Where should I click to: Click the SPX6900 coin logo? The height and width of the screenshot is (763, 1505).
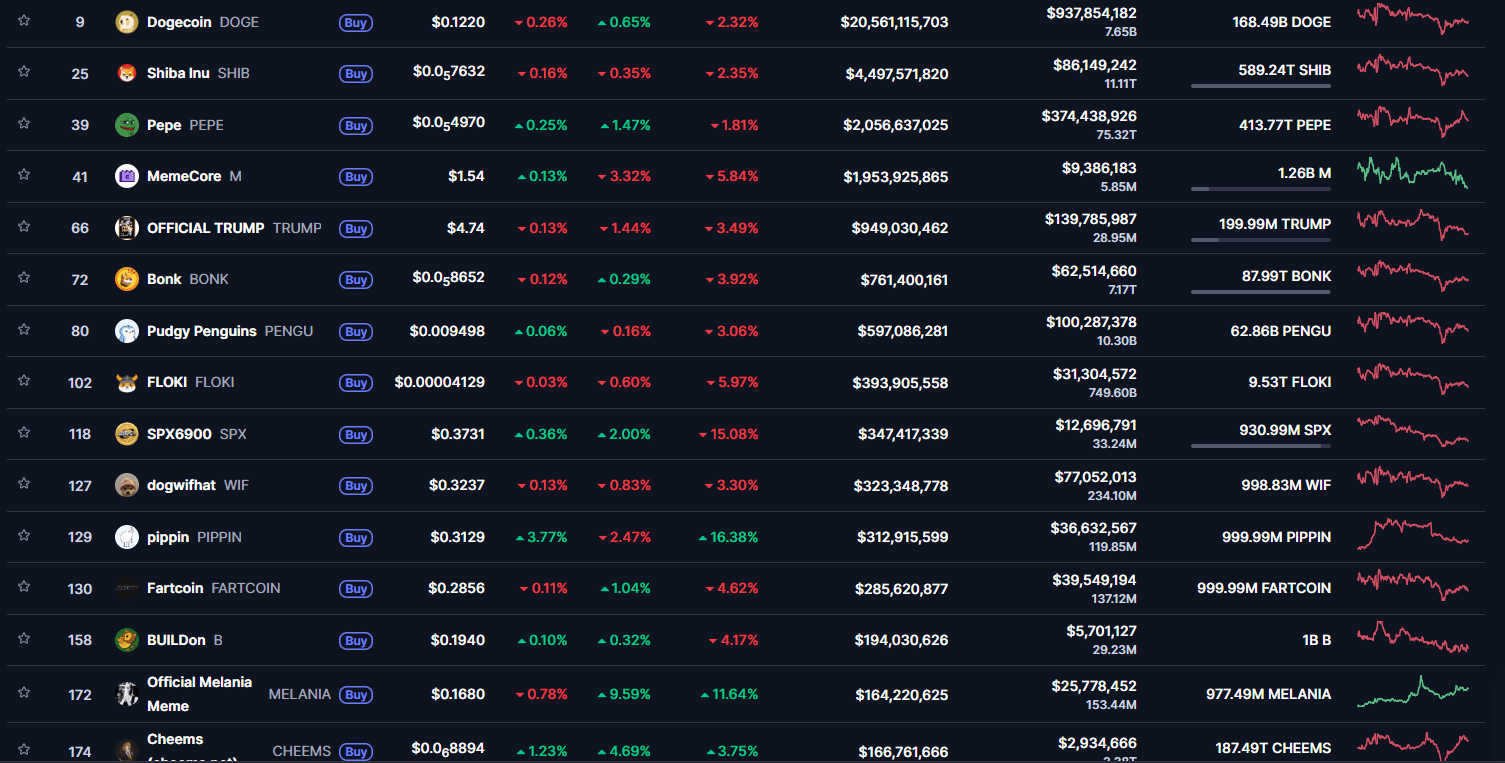click(127, 434)
